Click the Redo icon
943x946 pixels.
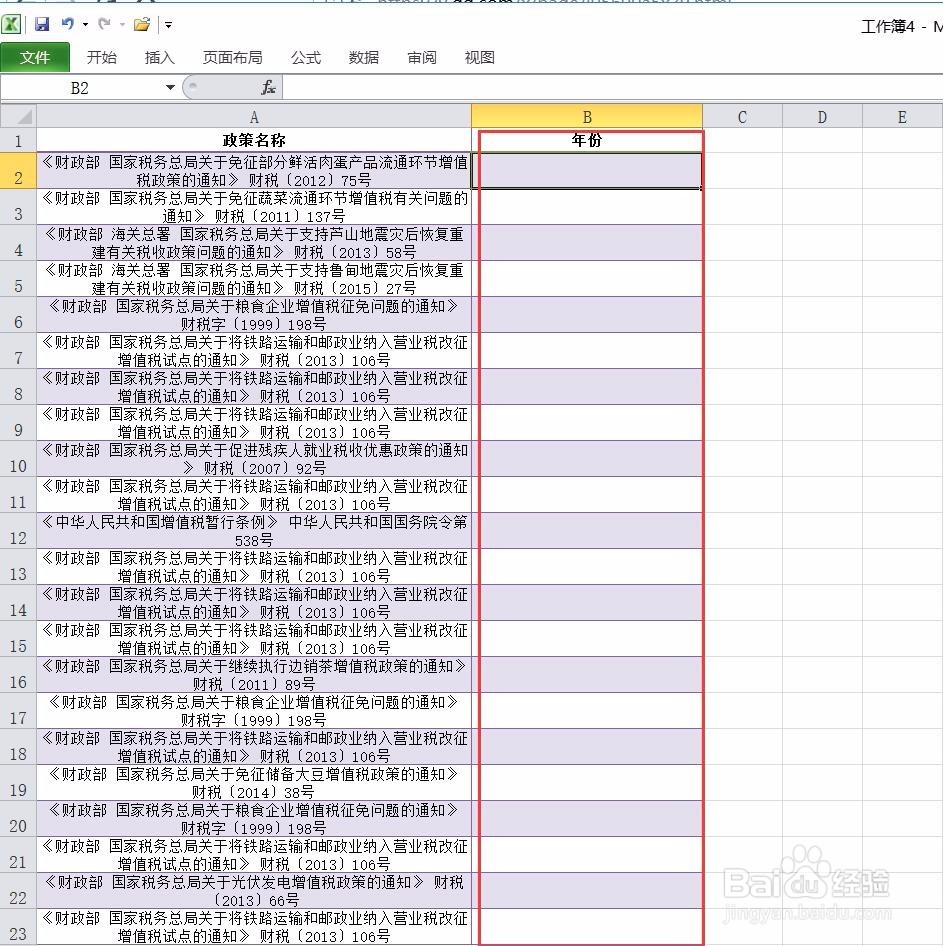click(105, 23)
